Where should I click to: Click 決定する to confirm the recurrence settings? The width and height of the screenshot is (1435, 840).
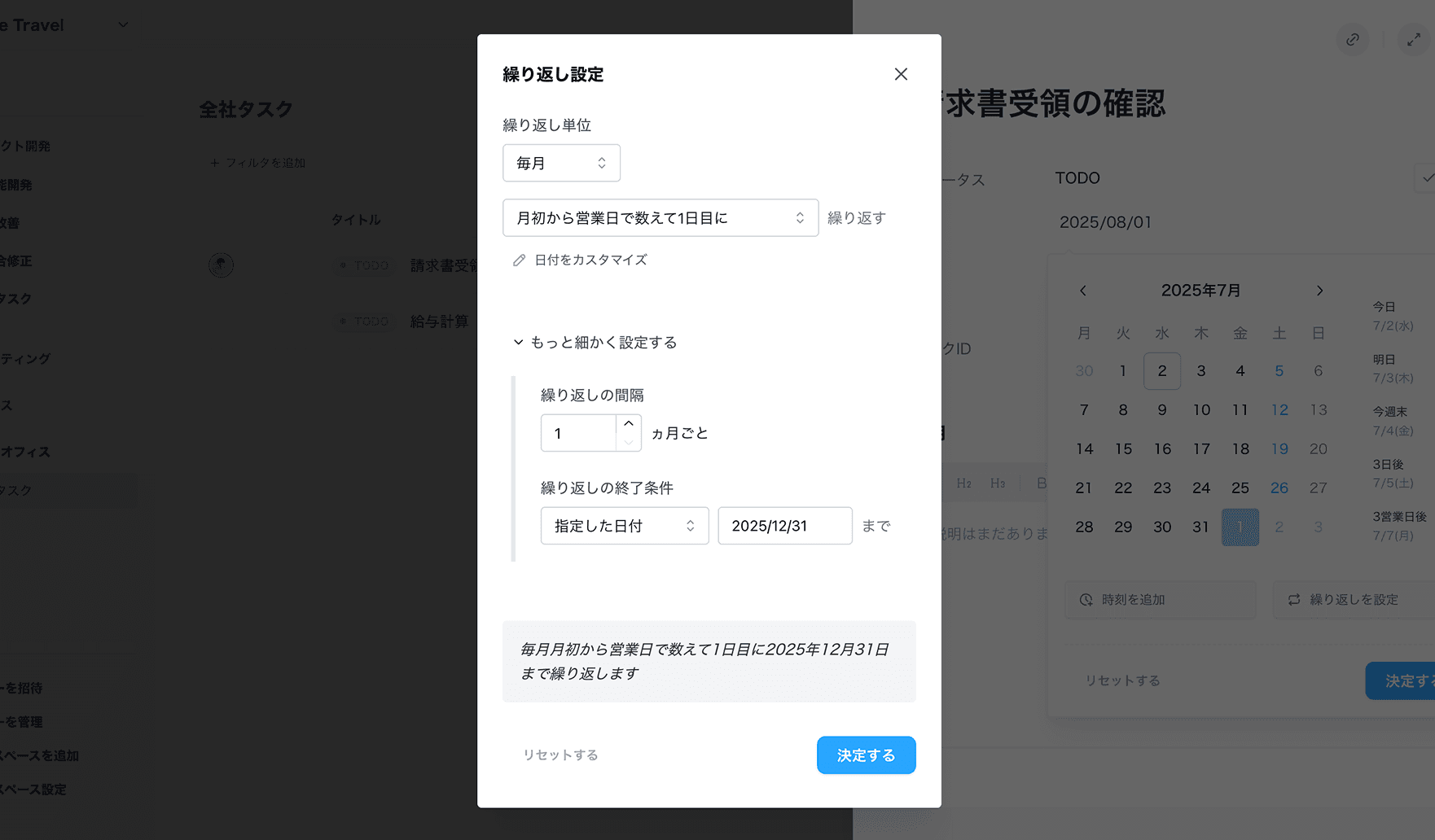866,755
